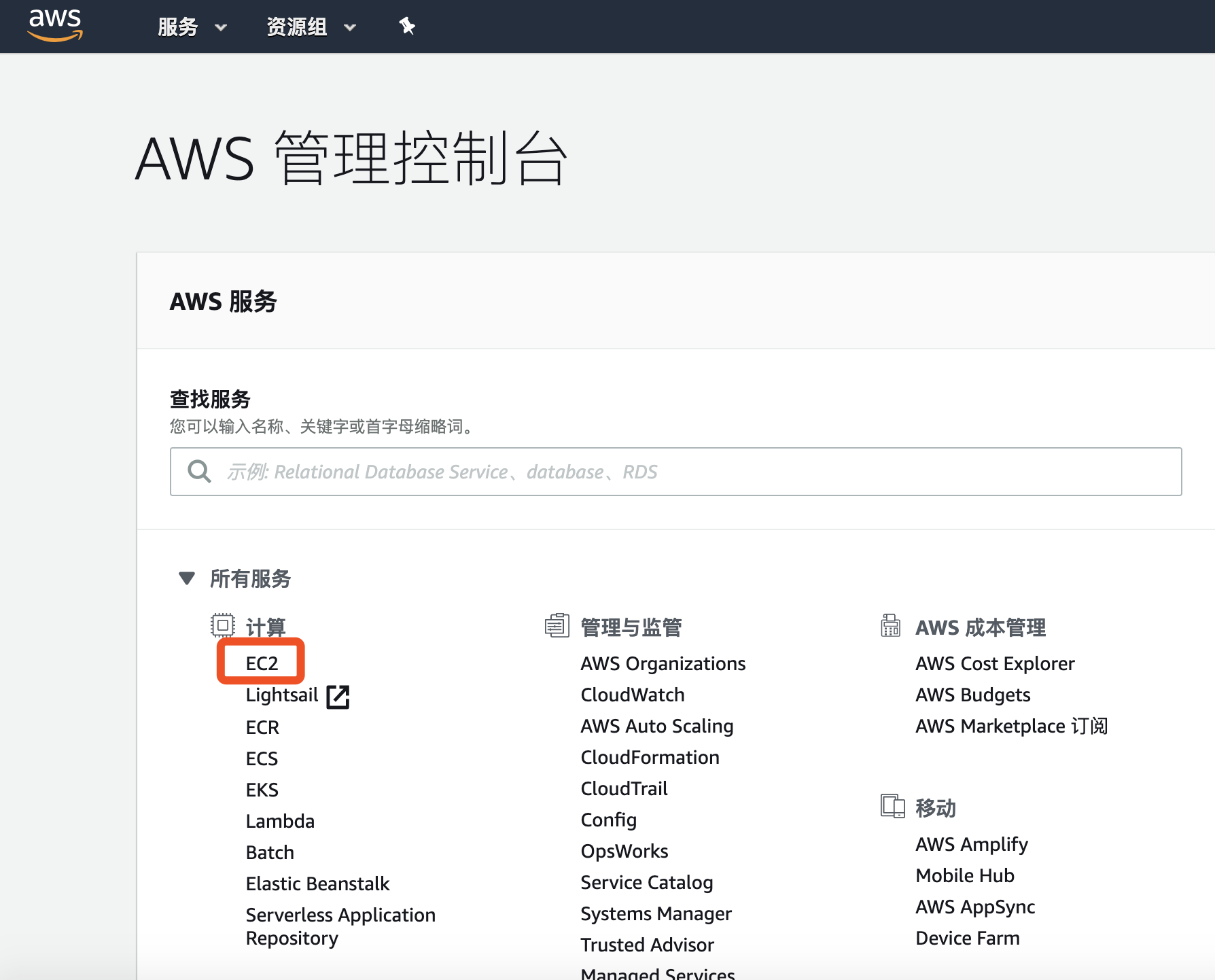Image resolution: width=1215 pixels, height=980 pixels.
Task: Click the AWS 服务 panel title
Action: (x=224, y=301)
